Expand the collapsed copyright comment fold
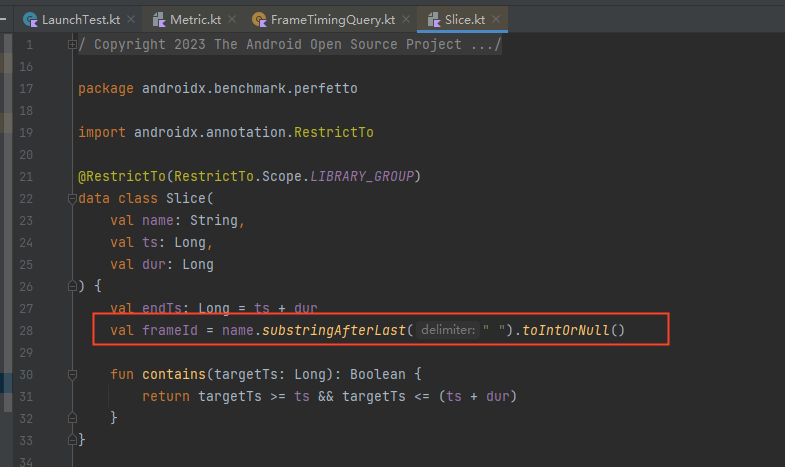The width and height of the screenshot is (785, 467). (72, 45)
